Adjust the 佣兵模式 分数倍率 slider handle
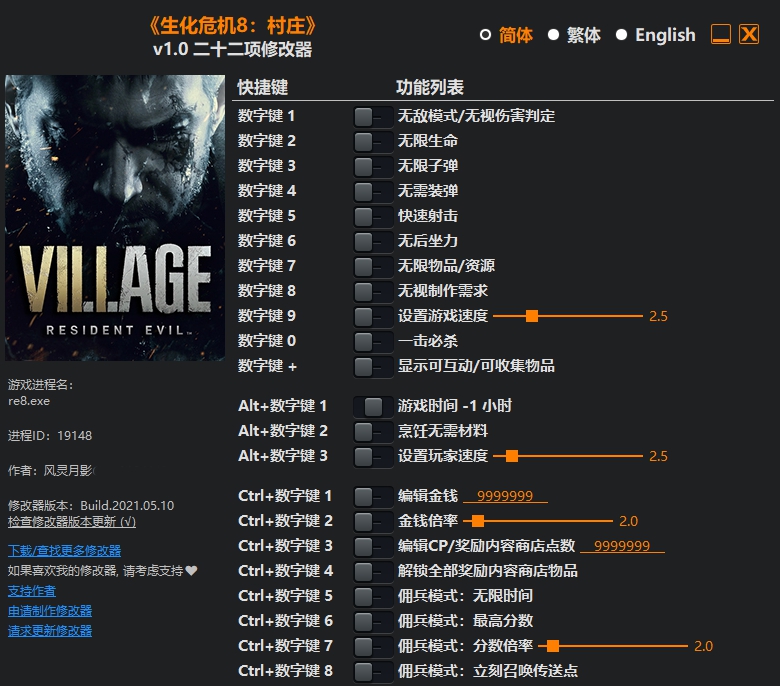780x686 pixels. tap(553, 646)
